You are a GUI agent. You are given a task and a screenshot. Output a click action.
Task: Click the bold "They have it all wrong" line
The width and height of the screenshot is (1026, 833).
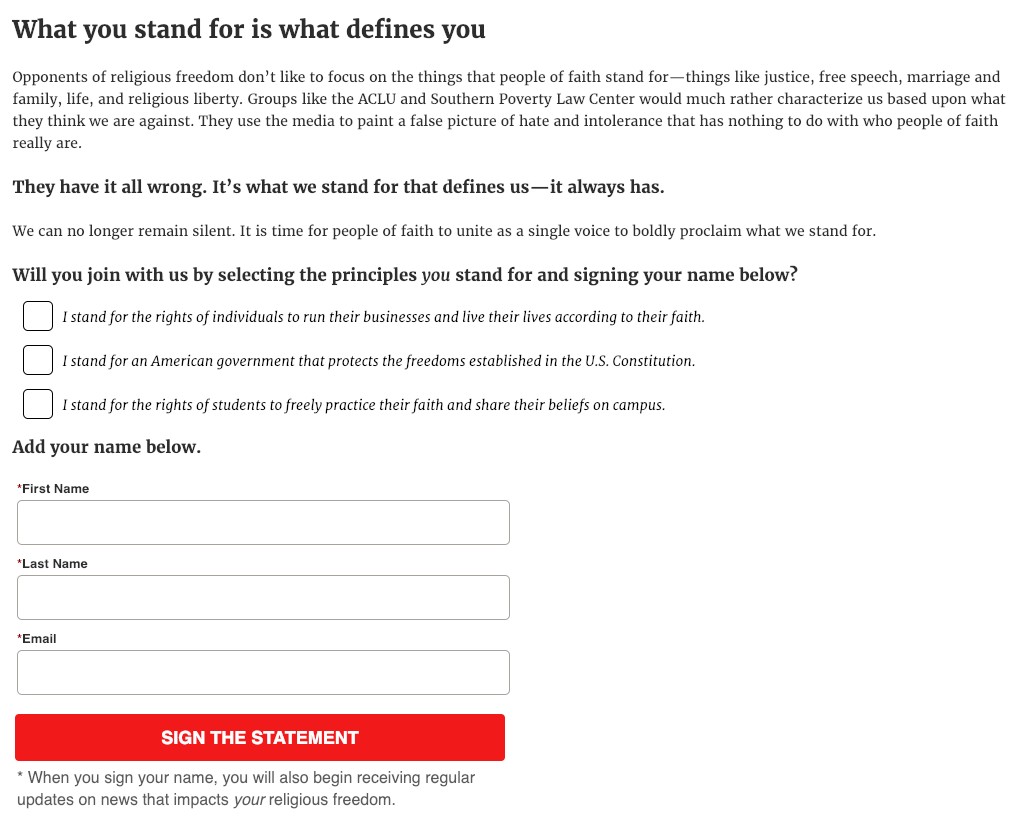point(338,187)
